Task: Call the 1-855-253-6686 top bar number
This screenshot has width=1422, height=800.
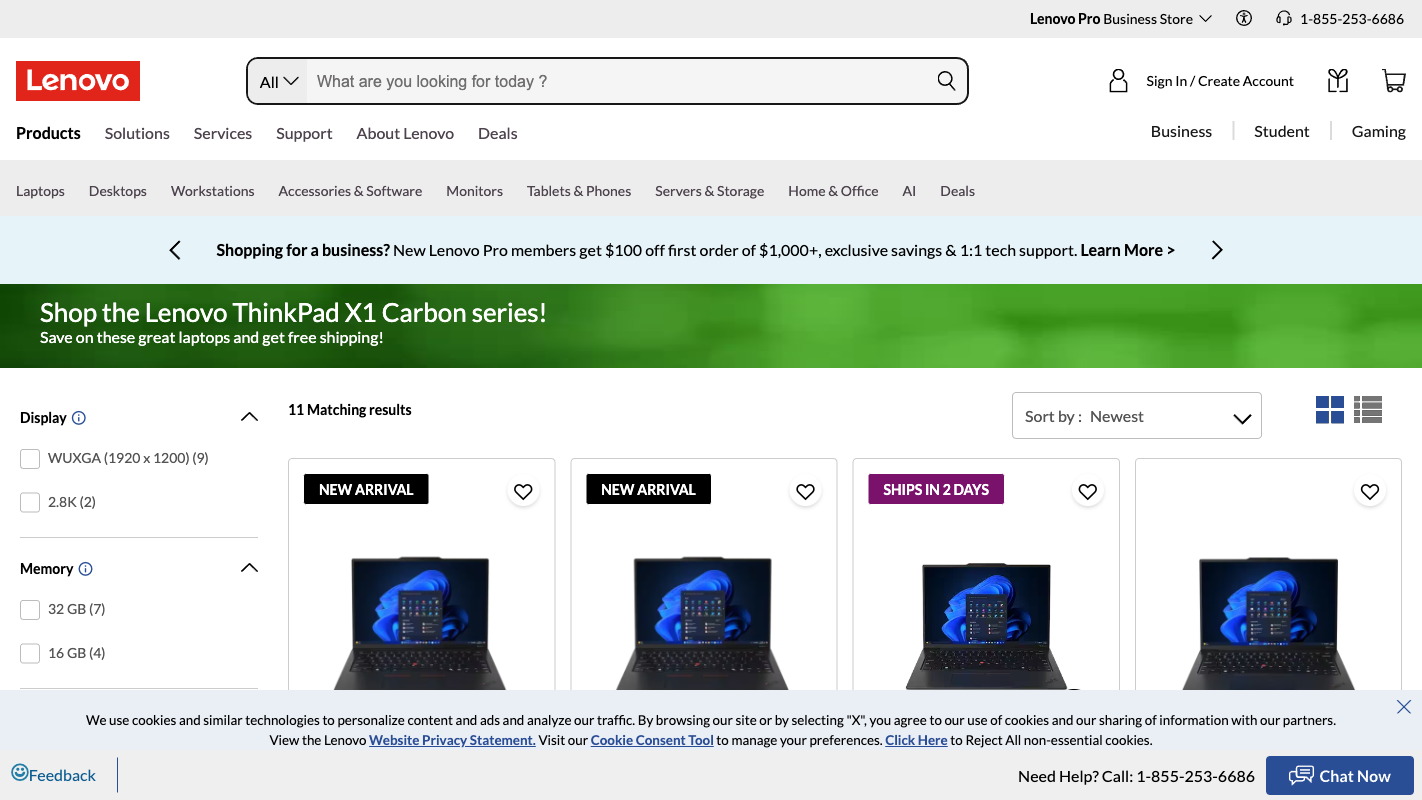Action: (x=1352, y=19)
